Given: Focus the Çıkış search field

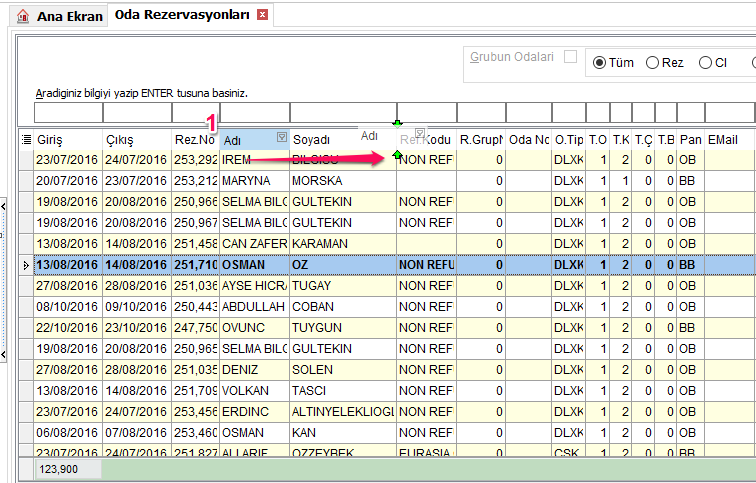Looking at the screenshot, I should pos(137,113).
